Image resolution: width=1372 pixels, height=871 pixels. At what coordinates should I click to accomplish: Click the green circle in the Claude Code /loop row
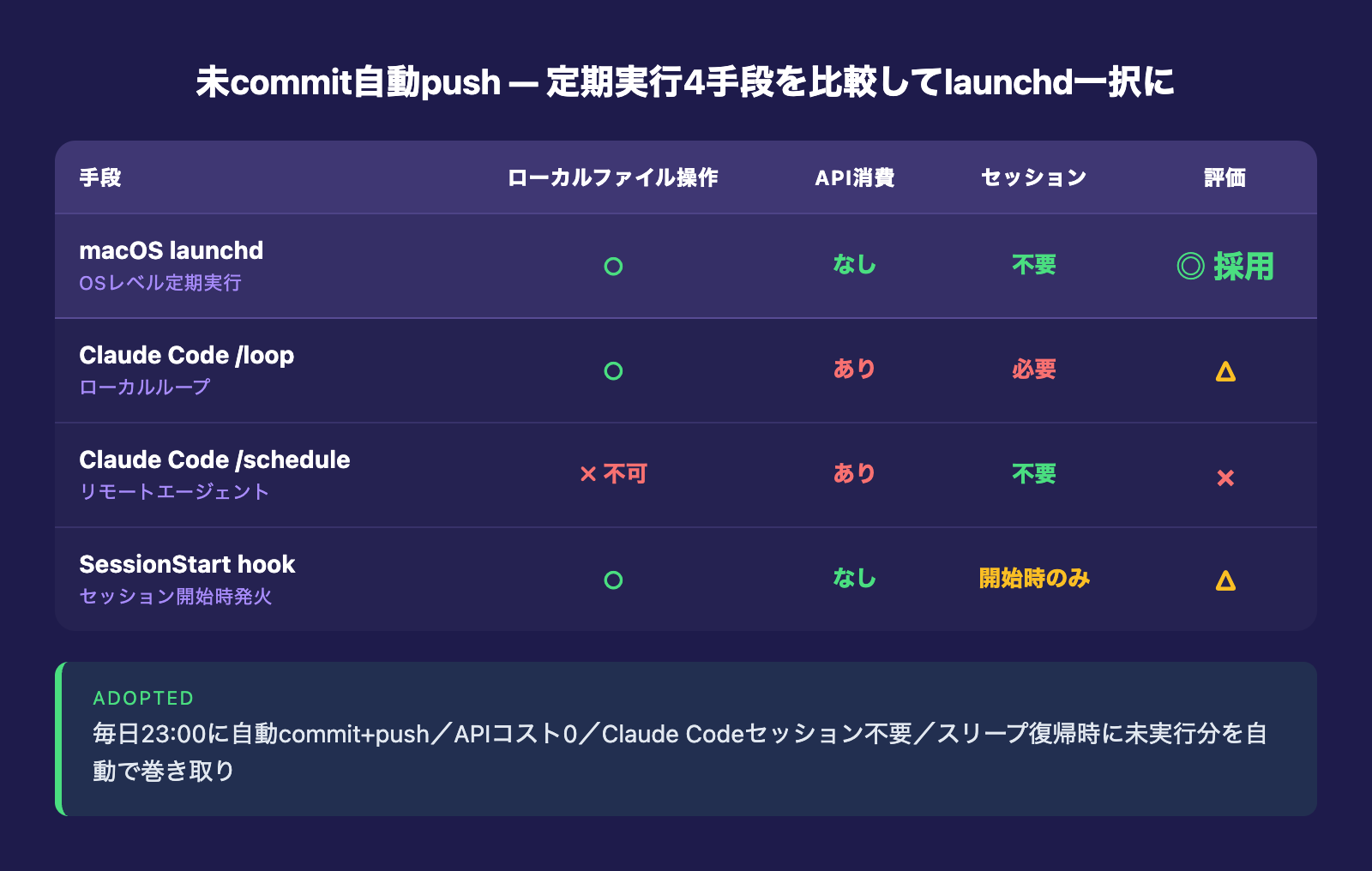tap(613, 371)
